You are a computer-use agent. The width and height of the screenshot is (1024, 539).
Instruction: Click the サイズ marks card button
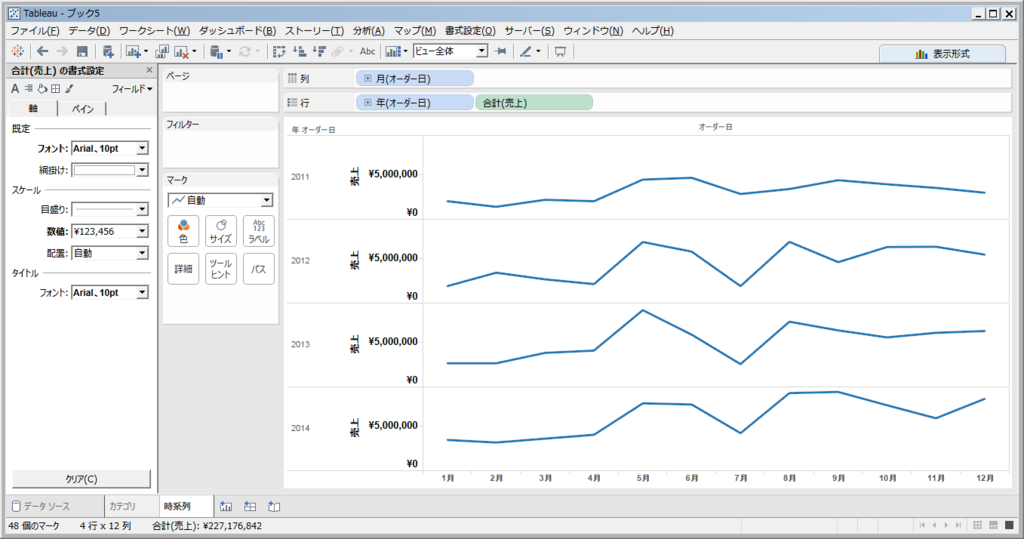point(221,231)
